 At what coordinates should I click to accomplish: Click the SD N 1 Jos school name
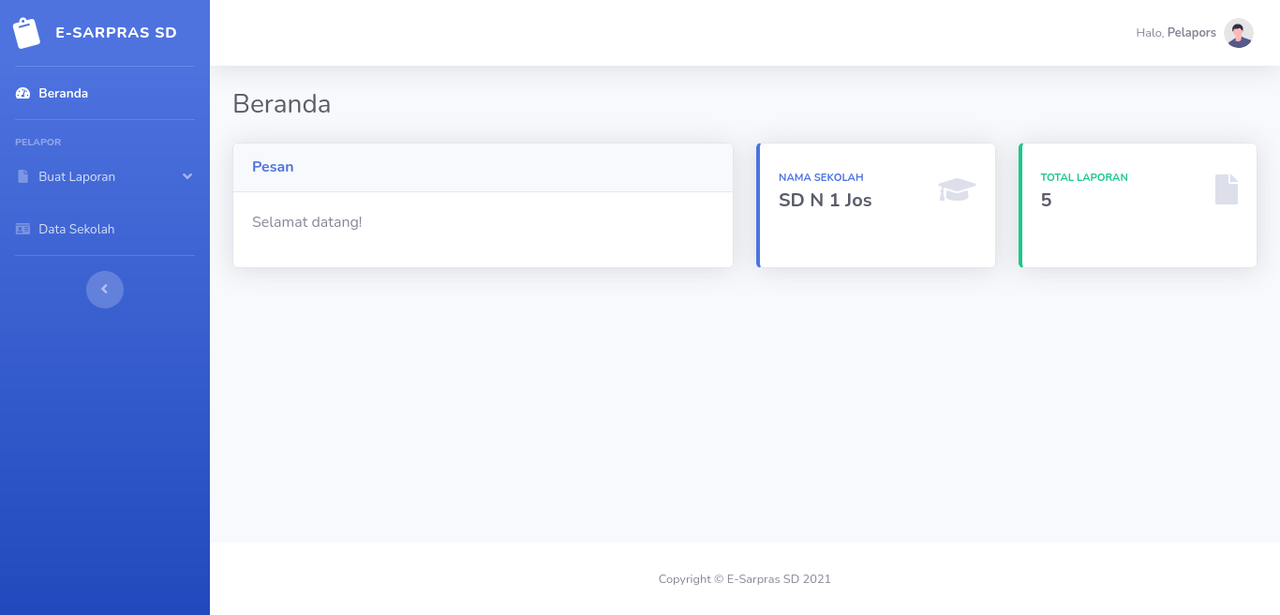click(825, 200)
